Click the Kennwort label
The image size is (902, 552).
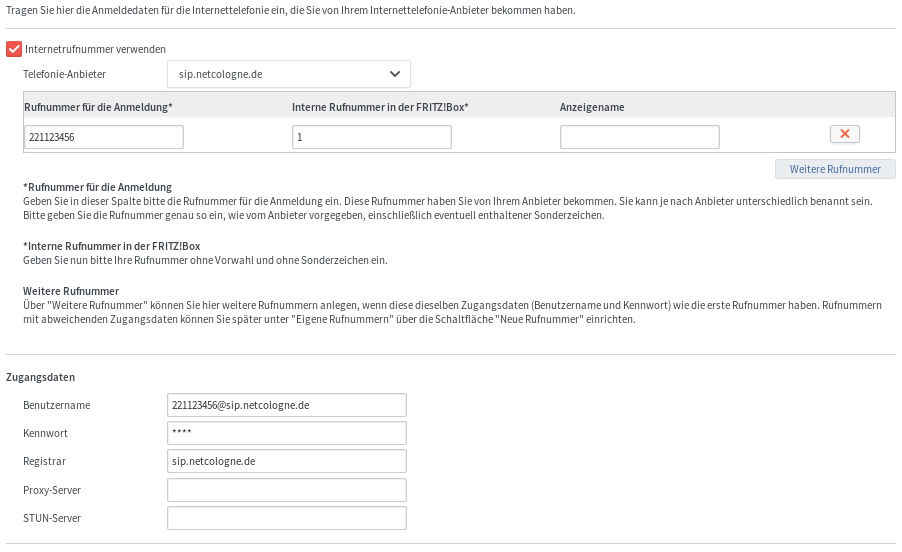pos(45,434)
